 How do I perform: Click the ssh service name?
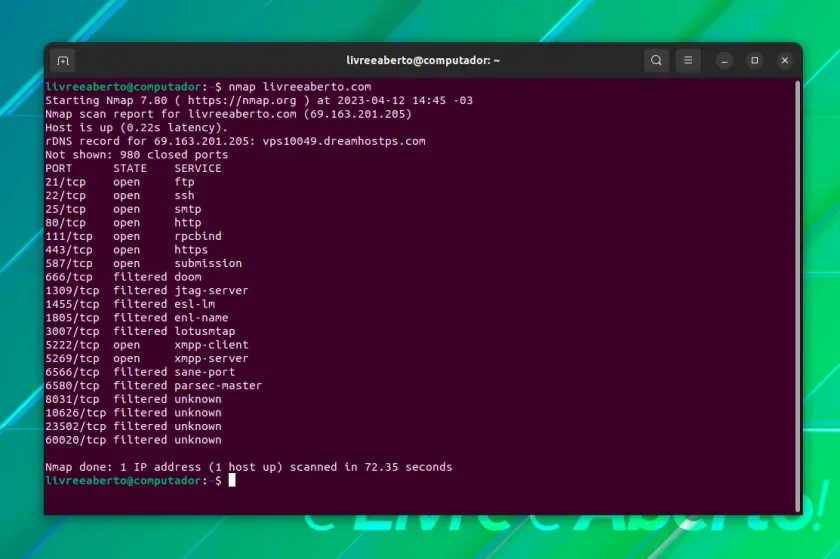coord(184,196)
